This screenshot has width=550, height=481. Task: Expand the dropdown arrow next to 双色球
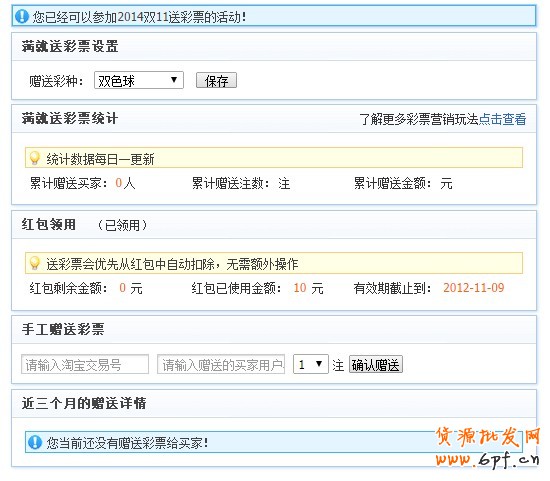click(174, 80)
